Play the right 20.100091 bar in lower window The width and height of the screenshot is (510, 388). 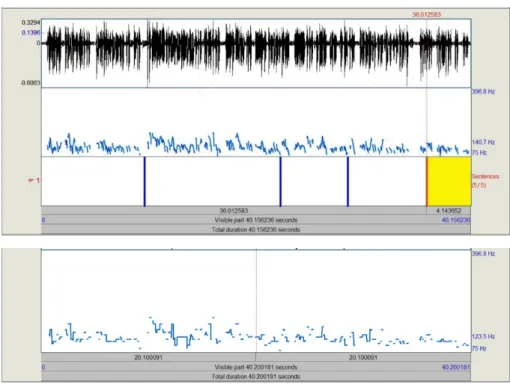point(363,357)
